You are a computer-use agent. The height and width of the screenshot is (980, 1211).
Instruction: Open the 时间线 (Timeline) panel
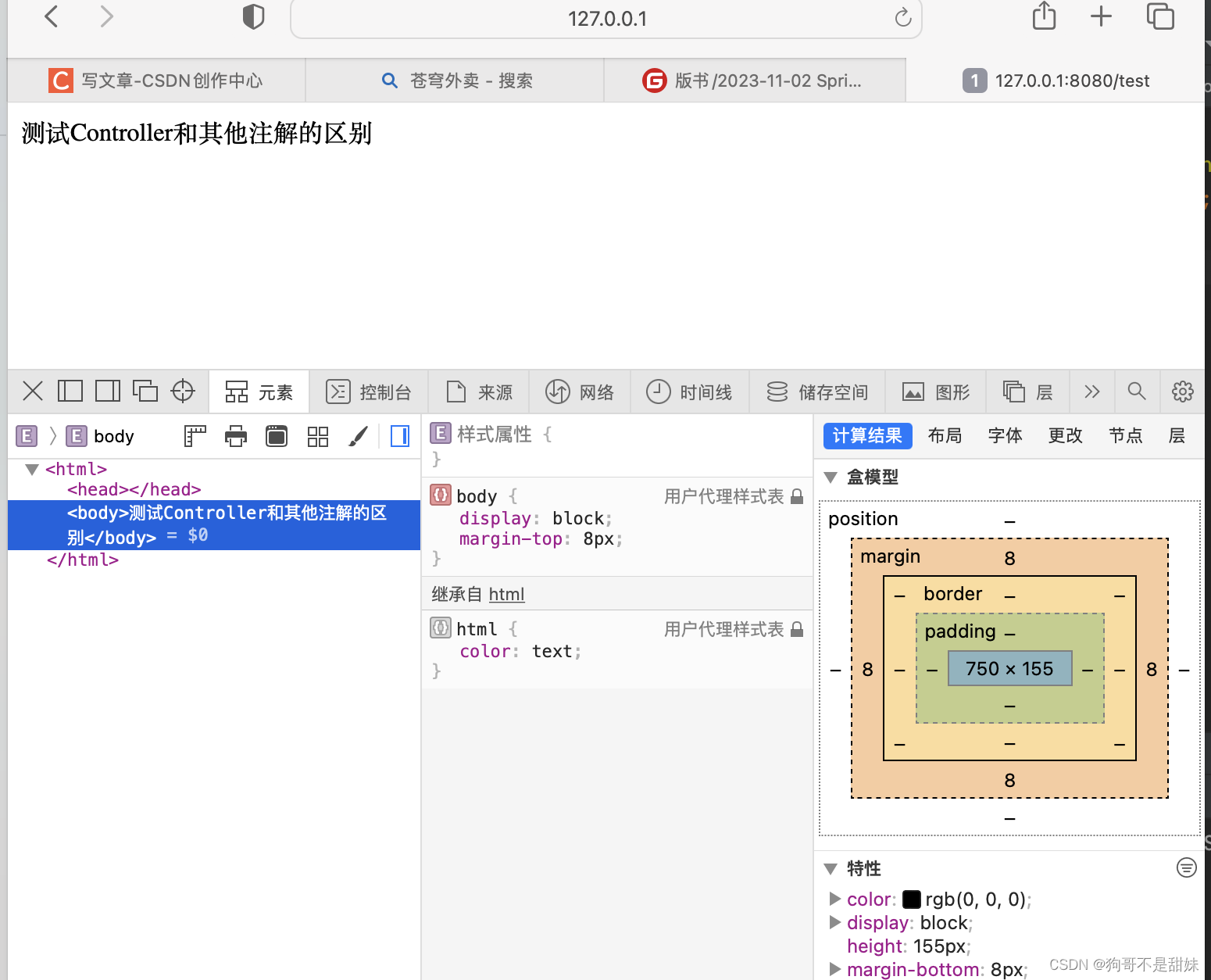coord(690,392)
